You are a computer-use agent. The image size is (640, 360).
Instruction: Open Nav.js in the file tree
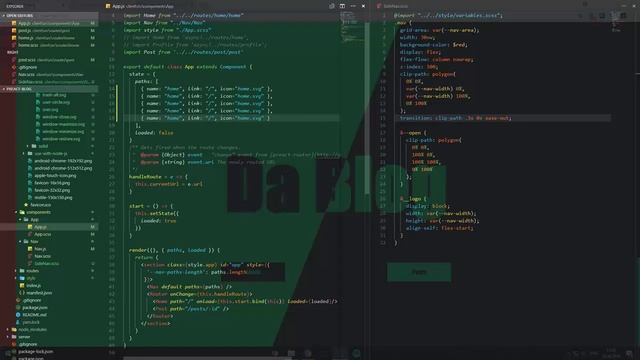pos(40,249)
